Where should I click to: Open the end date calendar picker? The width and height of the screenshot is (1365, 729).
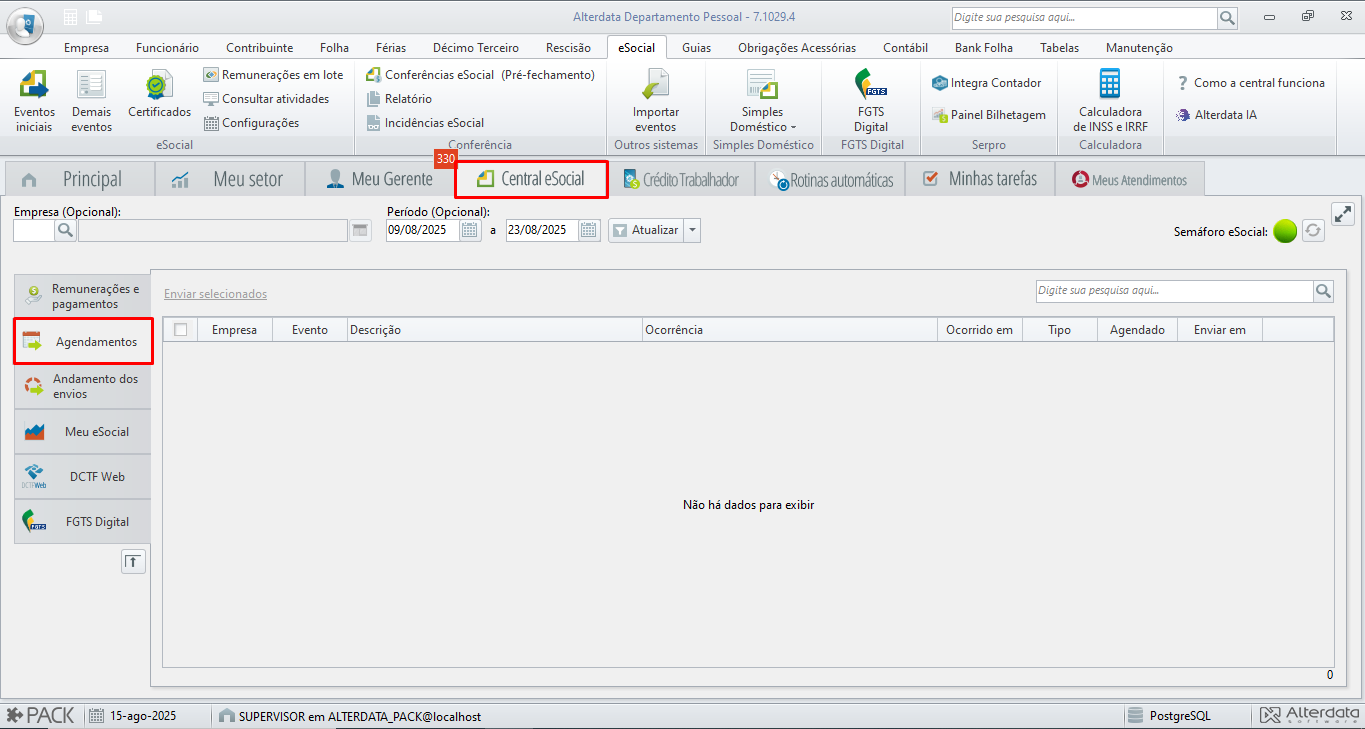tap(590, 230)
